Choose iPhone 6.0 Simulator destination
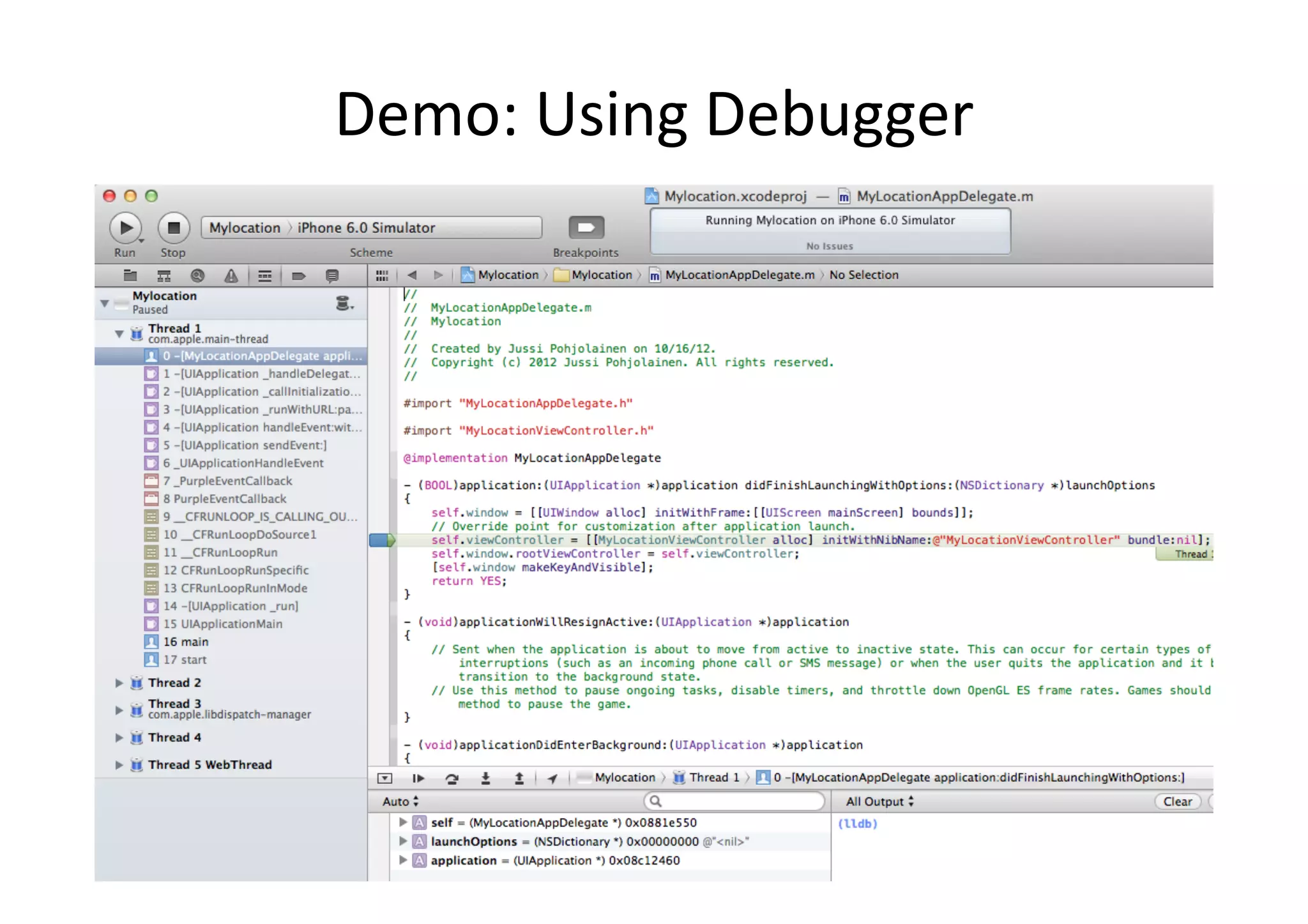Image resolution: width=1308 pixels, height=924 pixels. pos(366,228)
